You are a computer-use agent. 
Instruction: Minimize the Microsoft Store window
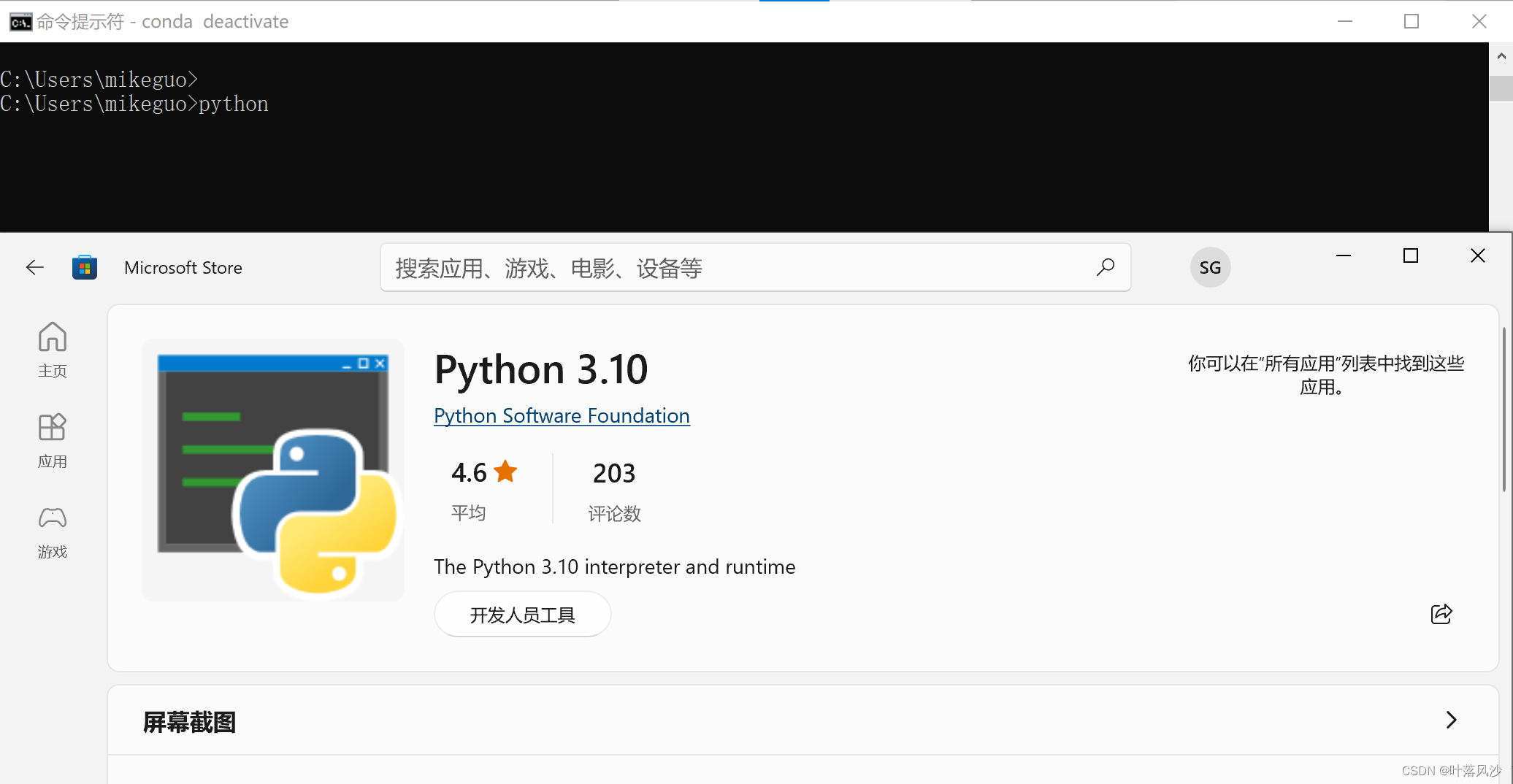pos(1344,255)
